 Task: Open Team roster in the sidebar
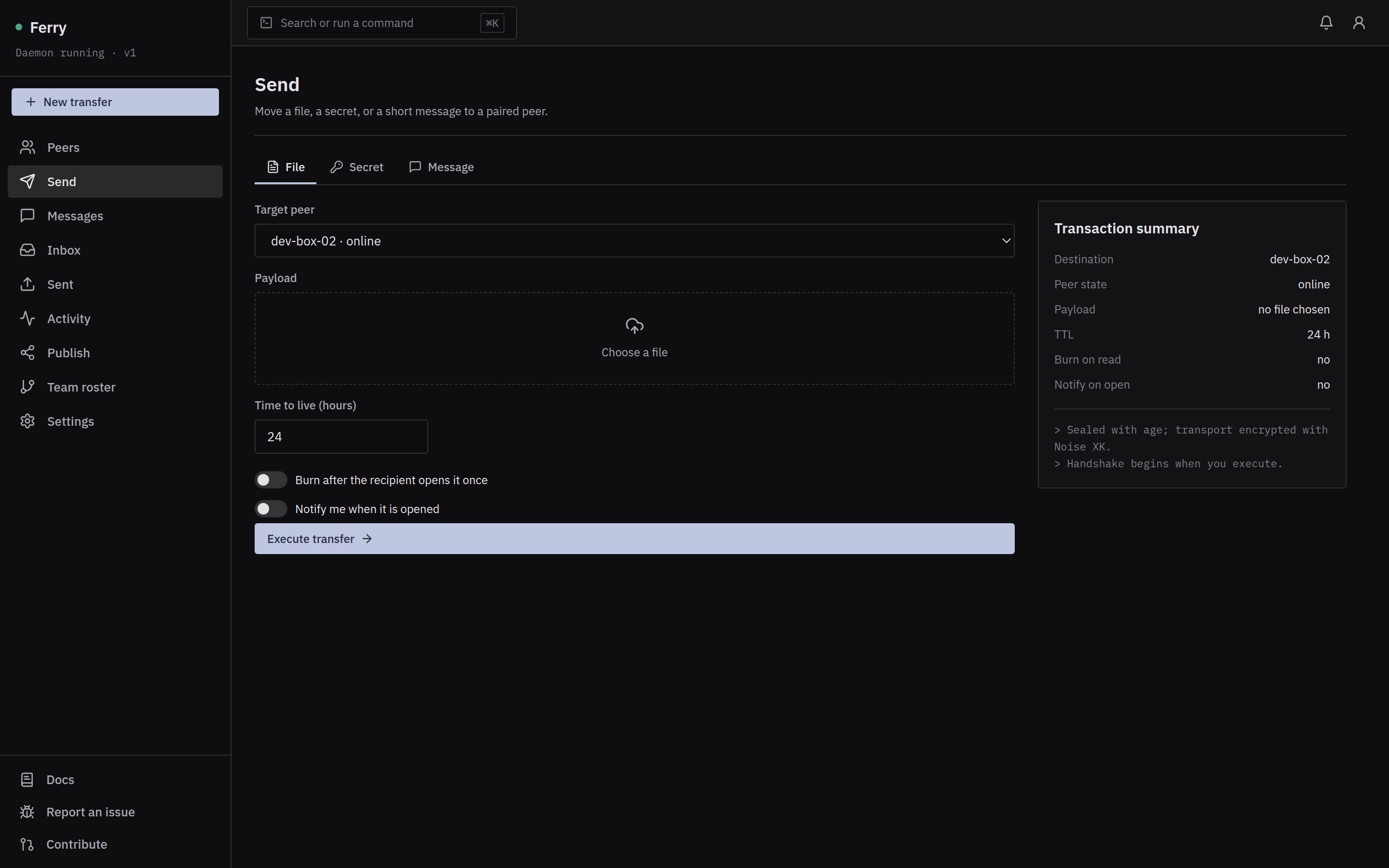point(115,387)
